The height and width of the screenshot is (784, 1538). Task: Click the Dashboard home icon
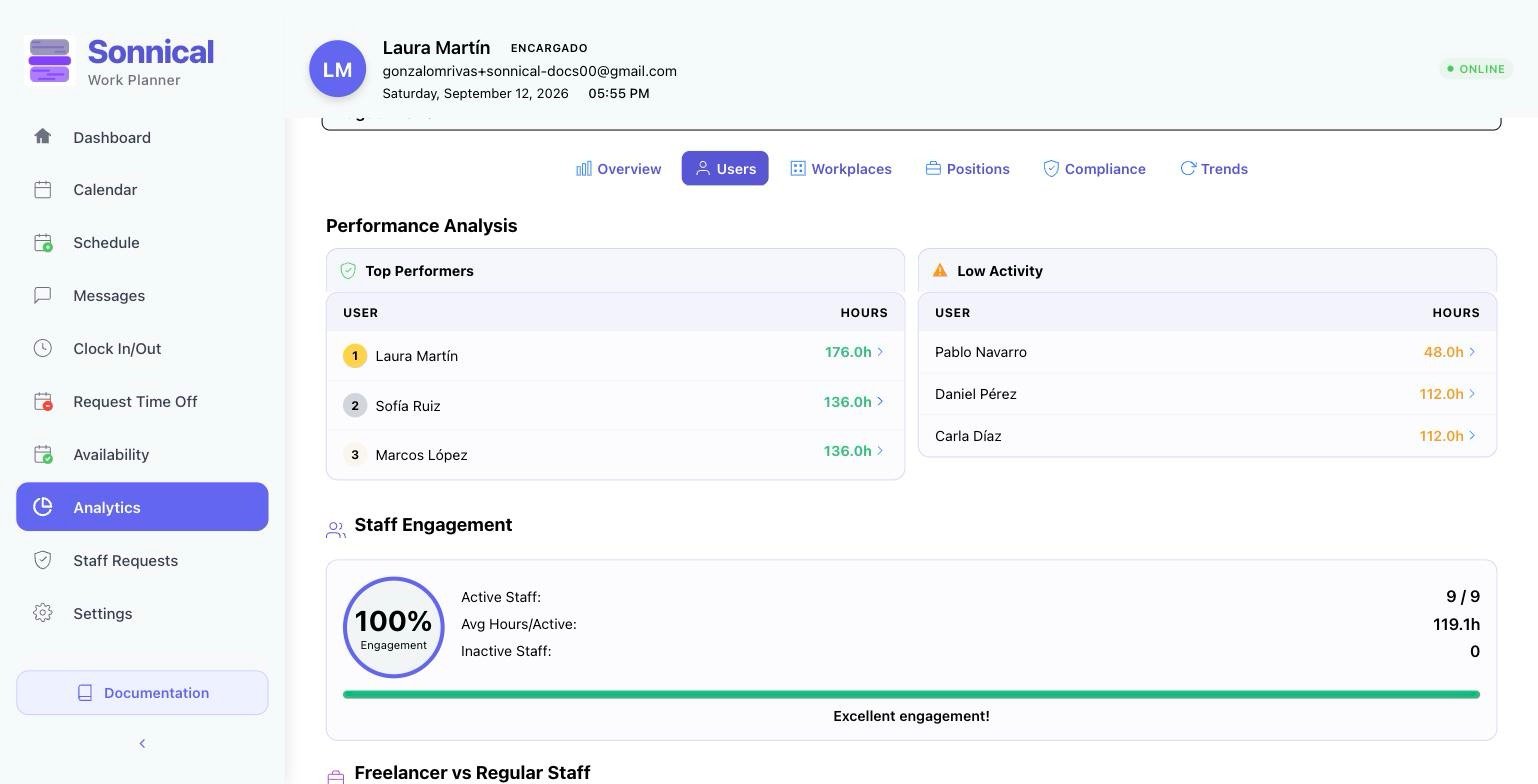click(42, 137)
